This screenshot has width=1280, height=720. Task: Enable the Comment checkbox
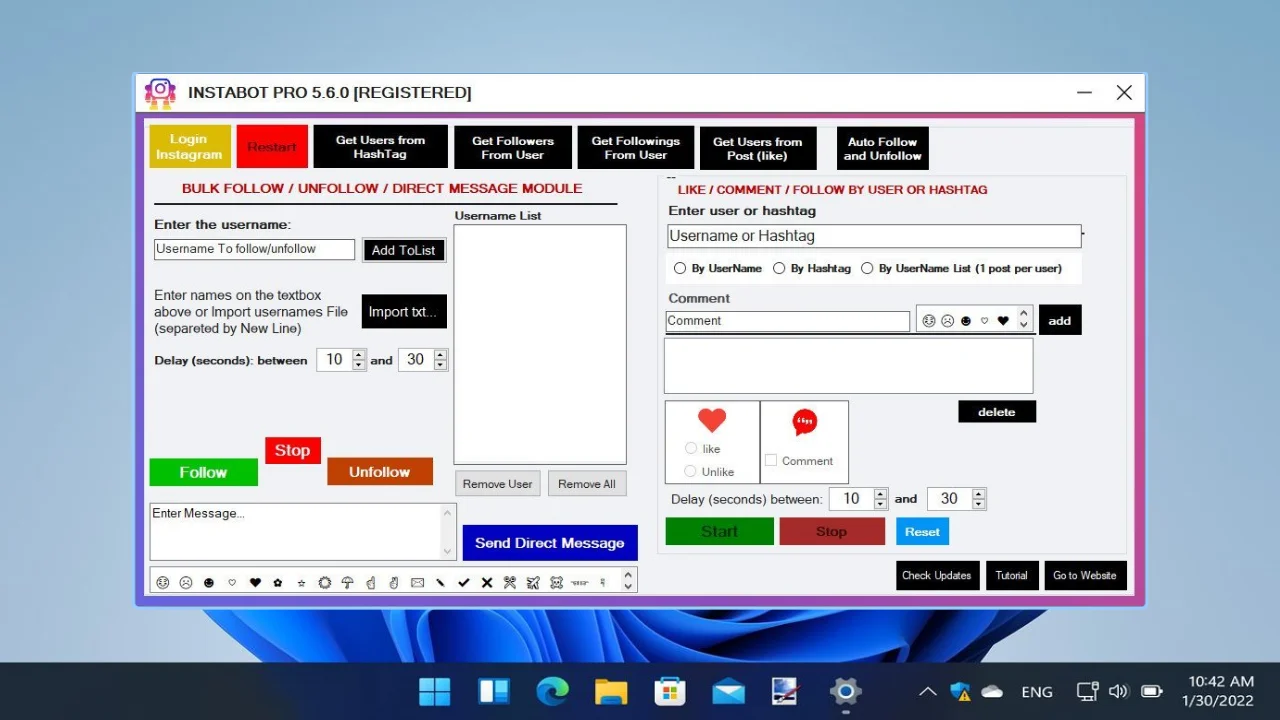pyautogui.click(x=771, y=461)
